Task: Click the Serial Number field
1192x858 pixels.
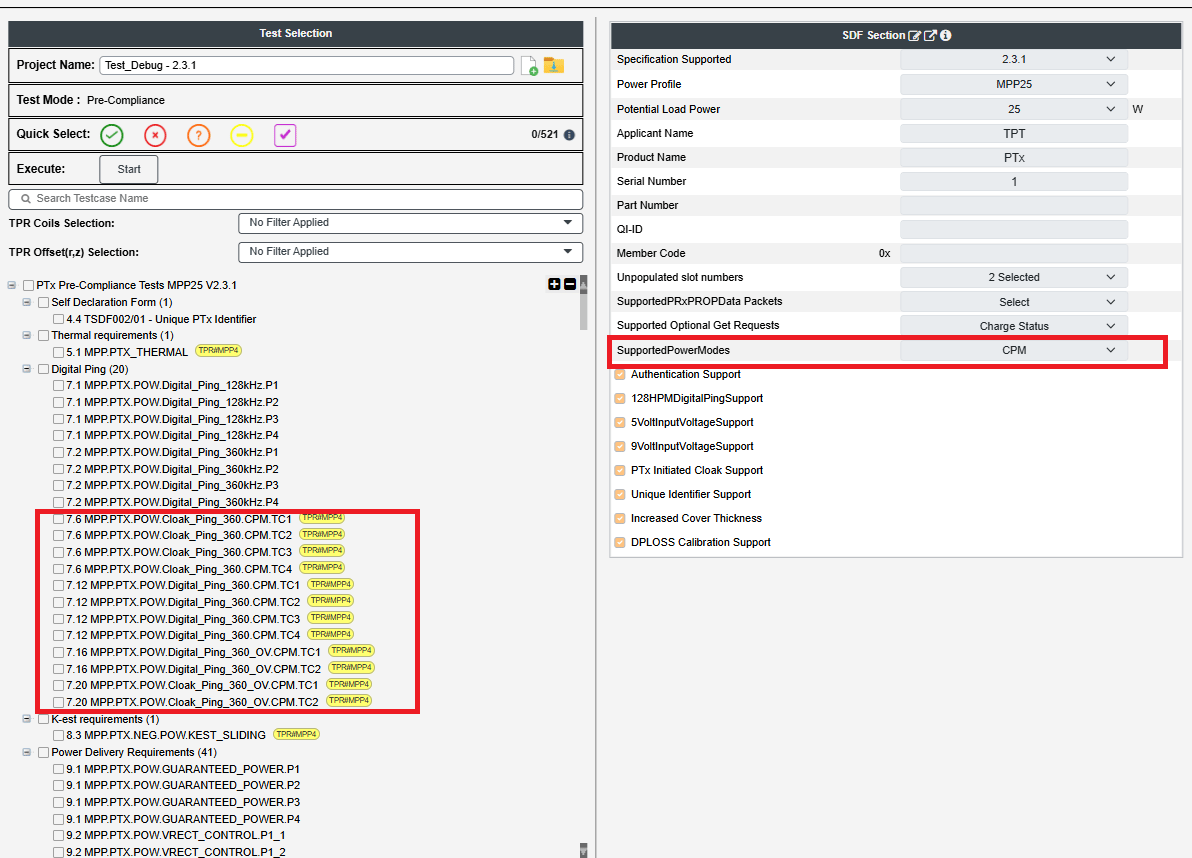Action: (x=1013, y=182)
